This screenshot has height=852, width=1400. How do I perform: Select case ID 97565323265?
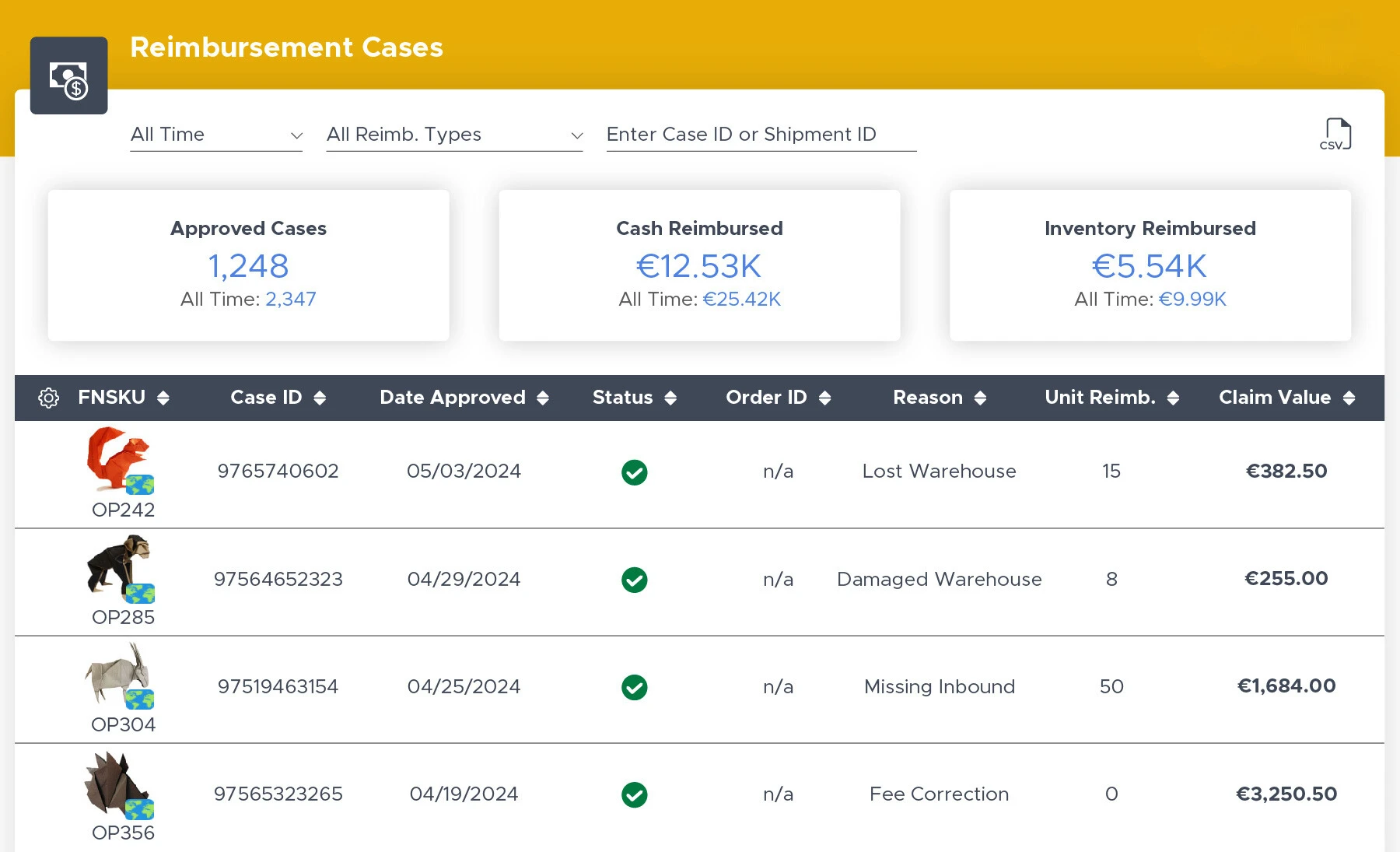278,794
